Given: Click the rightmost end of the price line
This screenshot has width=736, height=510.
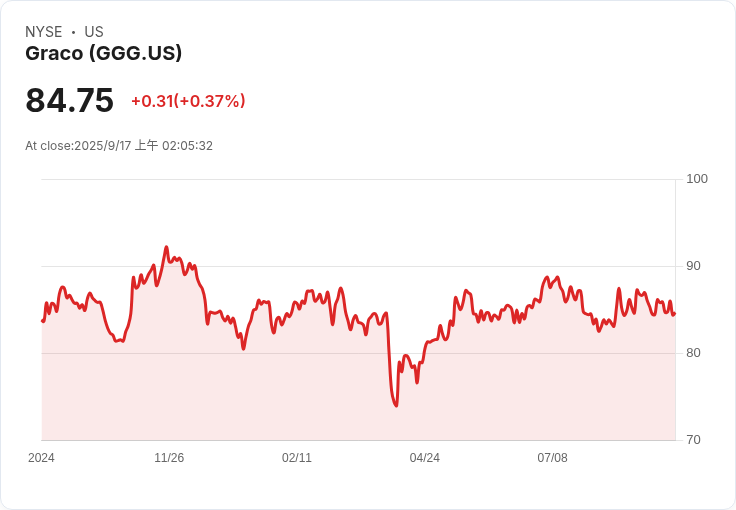Looking at the screenshot, I should coord(674,314).
